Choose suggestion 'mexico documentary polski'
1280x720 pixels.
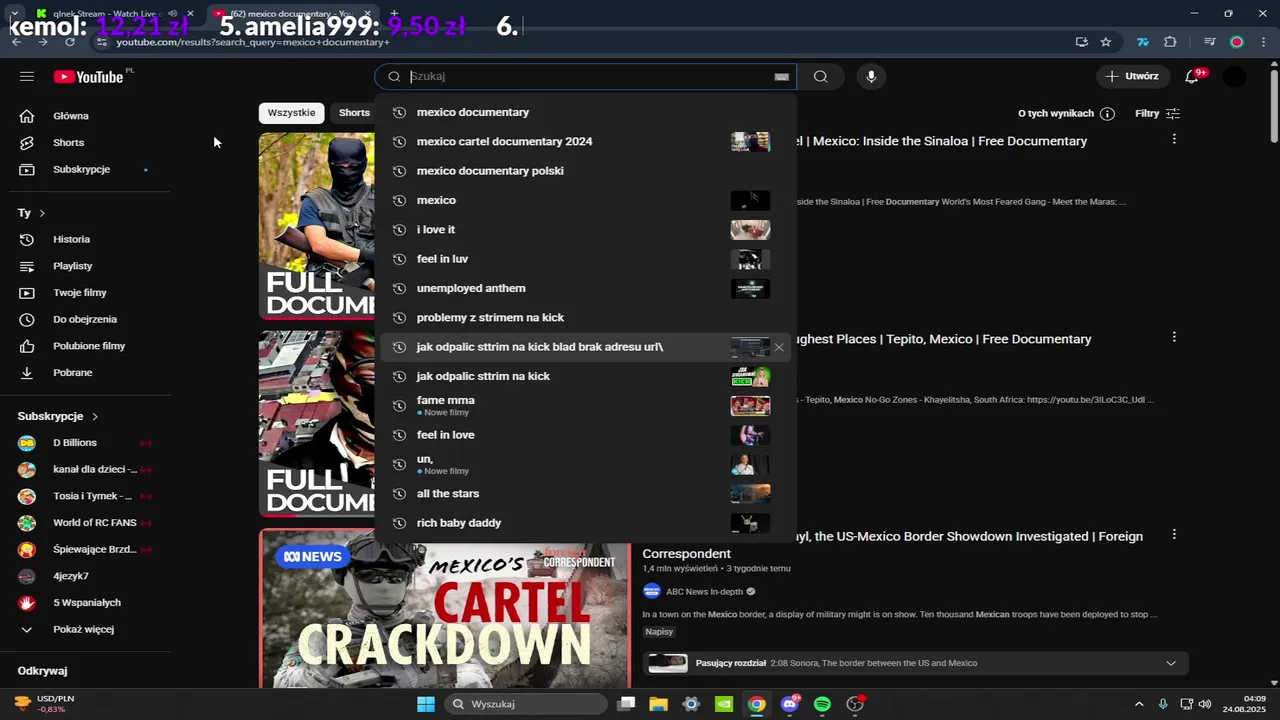[x=585, y=171]
